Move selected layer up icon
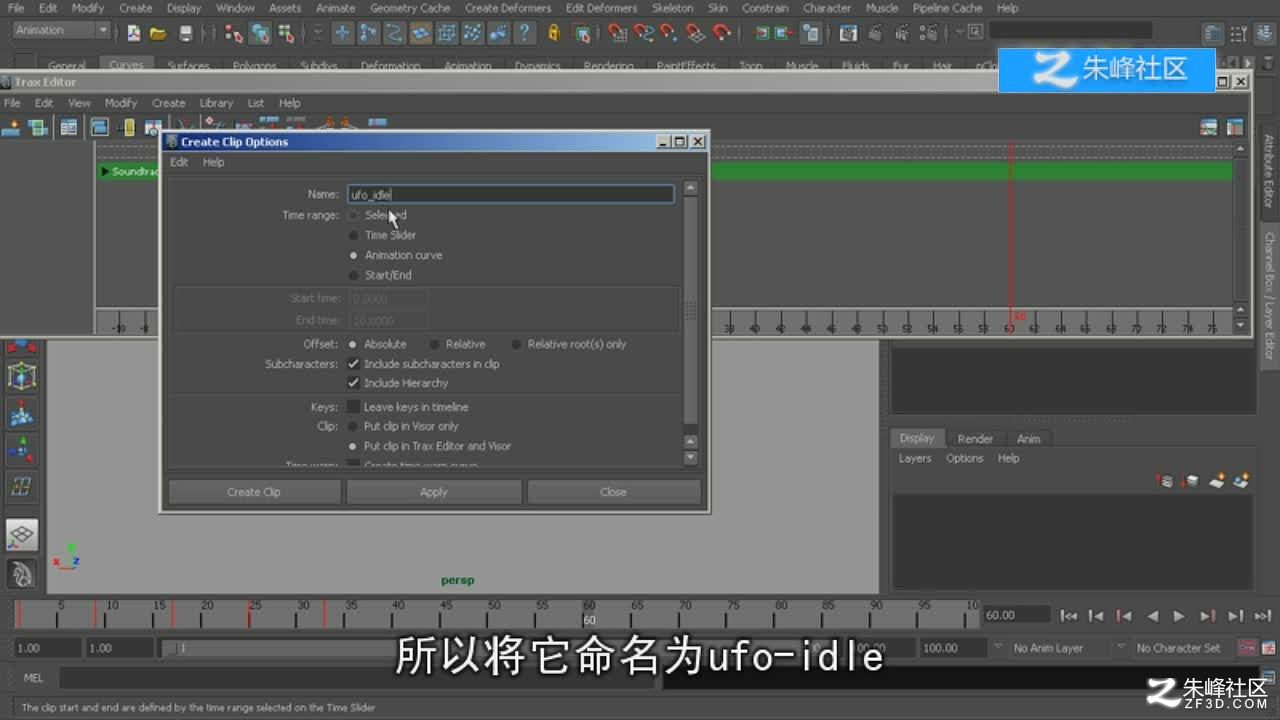The image size is (1280, 720). click(x=1165, y=481)
